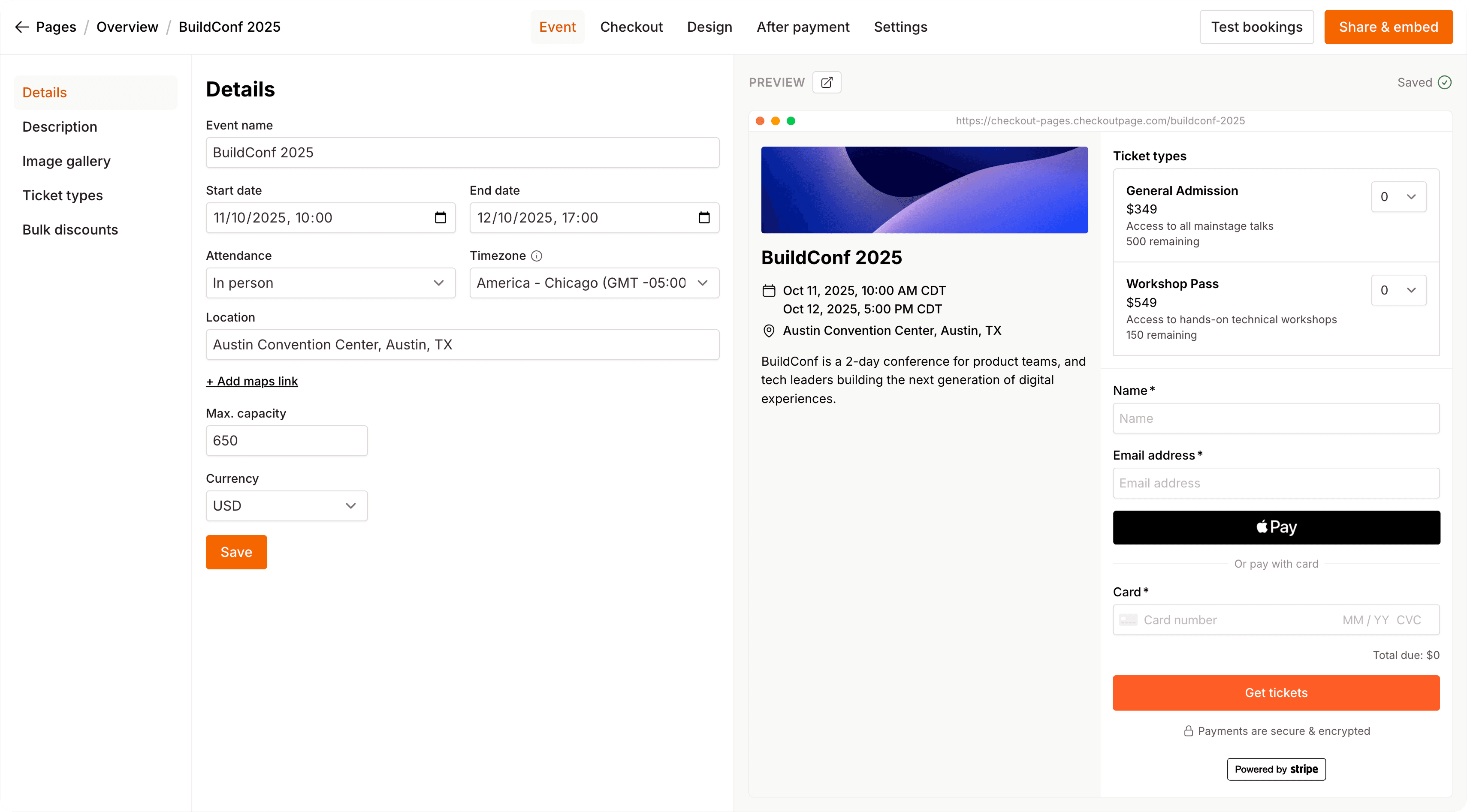Click the '$349' price text

coord(1141,209)
